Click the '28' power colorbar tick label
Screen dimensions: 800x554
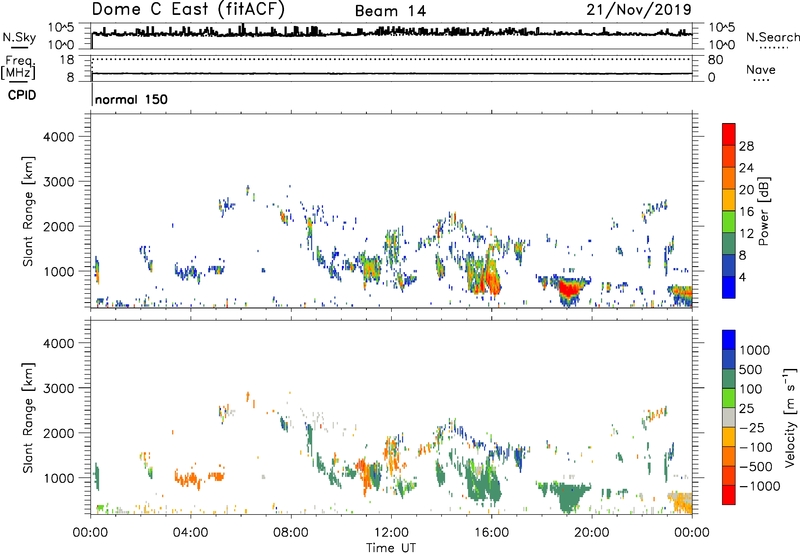[746, 146]
